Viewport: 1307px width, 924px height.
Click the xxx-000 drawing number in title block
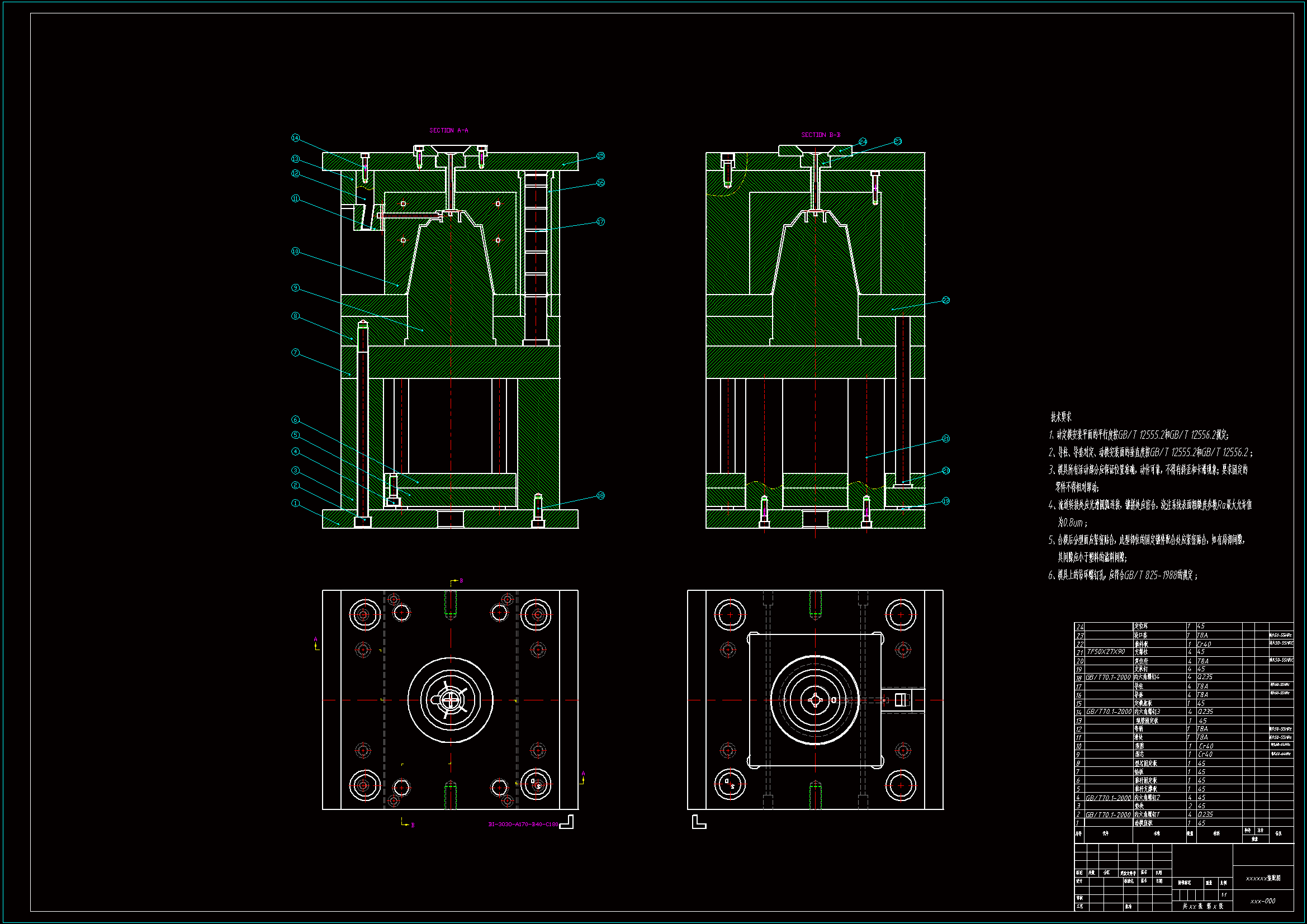[x=1263, y=901]
